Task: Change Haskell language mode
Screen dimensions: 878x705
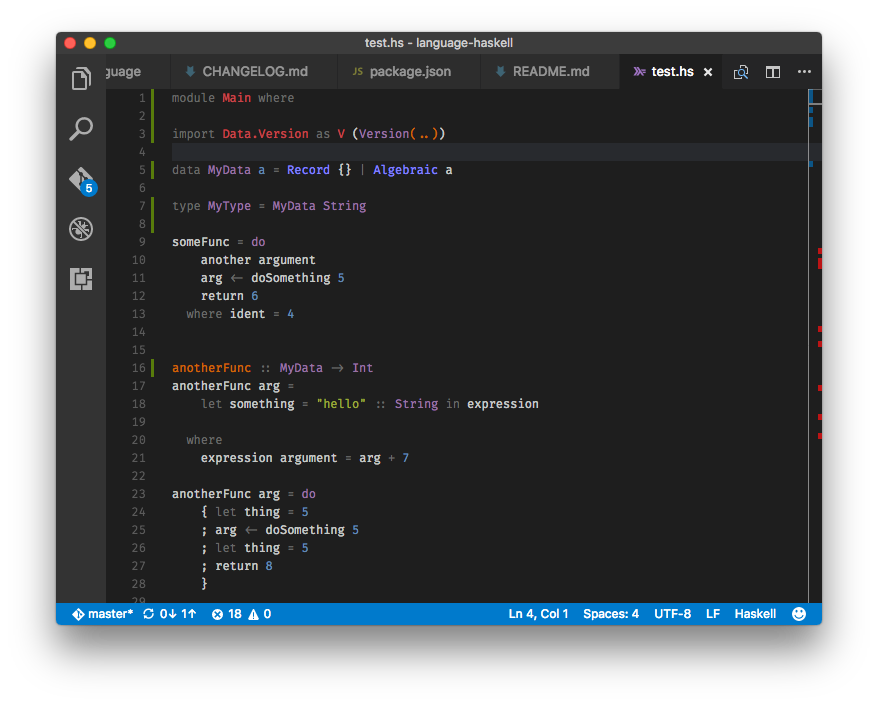Action: pos(755,614)
